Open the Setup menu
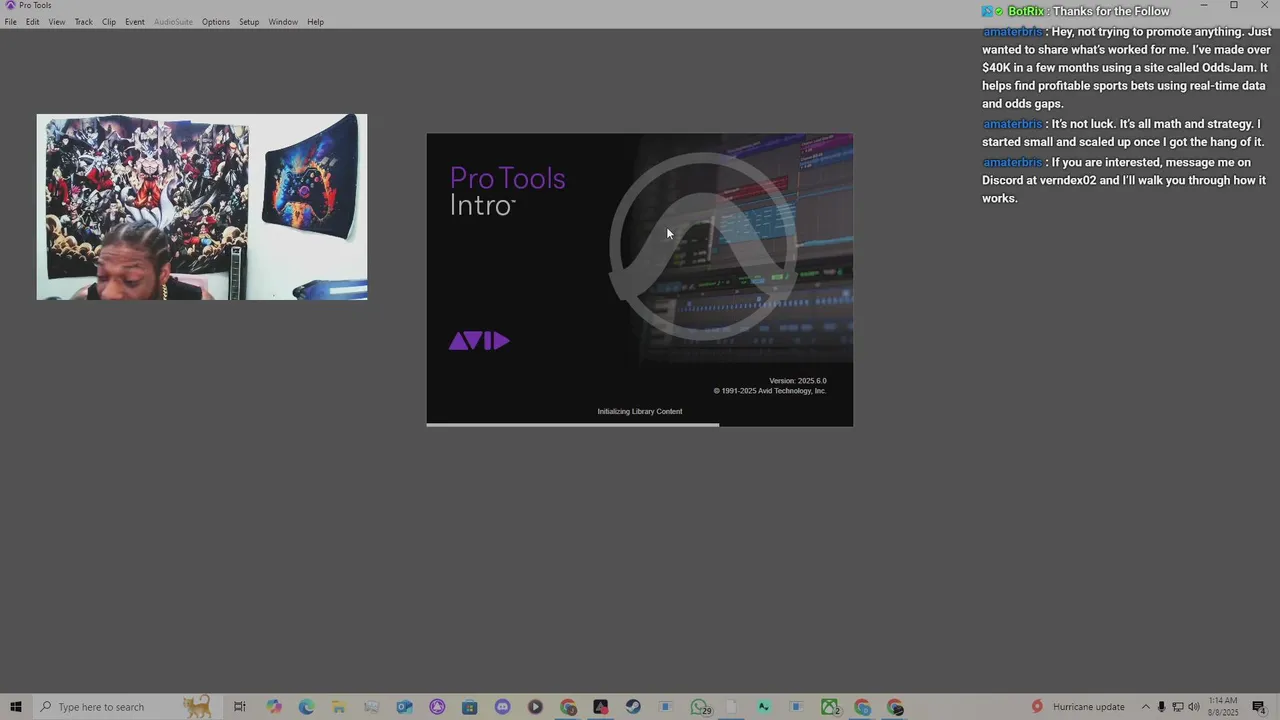The width and height of the screenshot is (1280, 720). (249, 22)
